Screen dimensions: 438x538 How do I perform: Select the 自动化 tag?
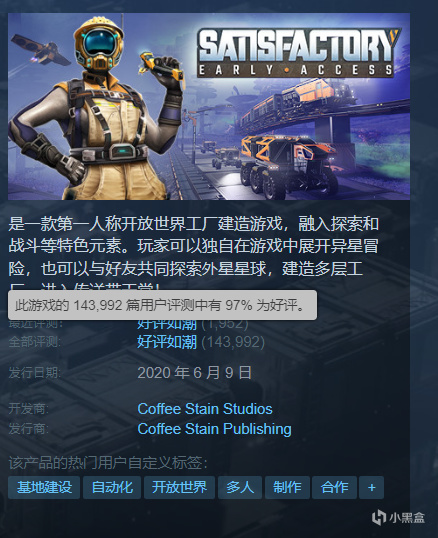[x=112, y=487]
